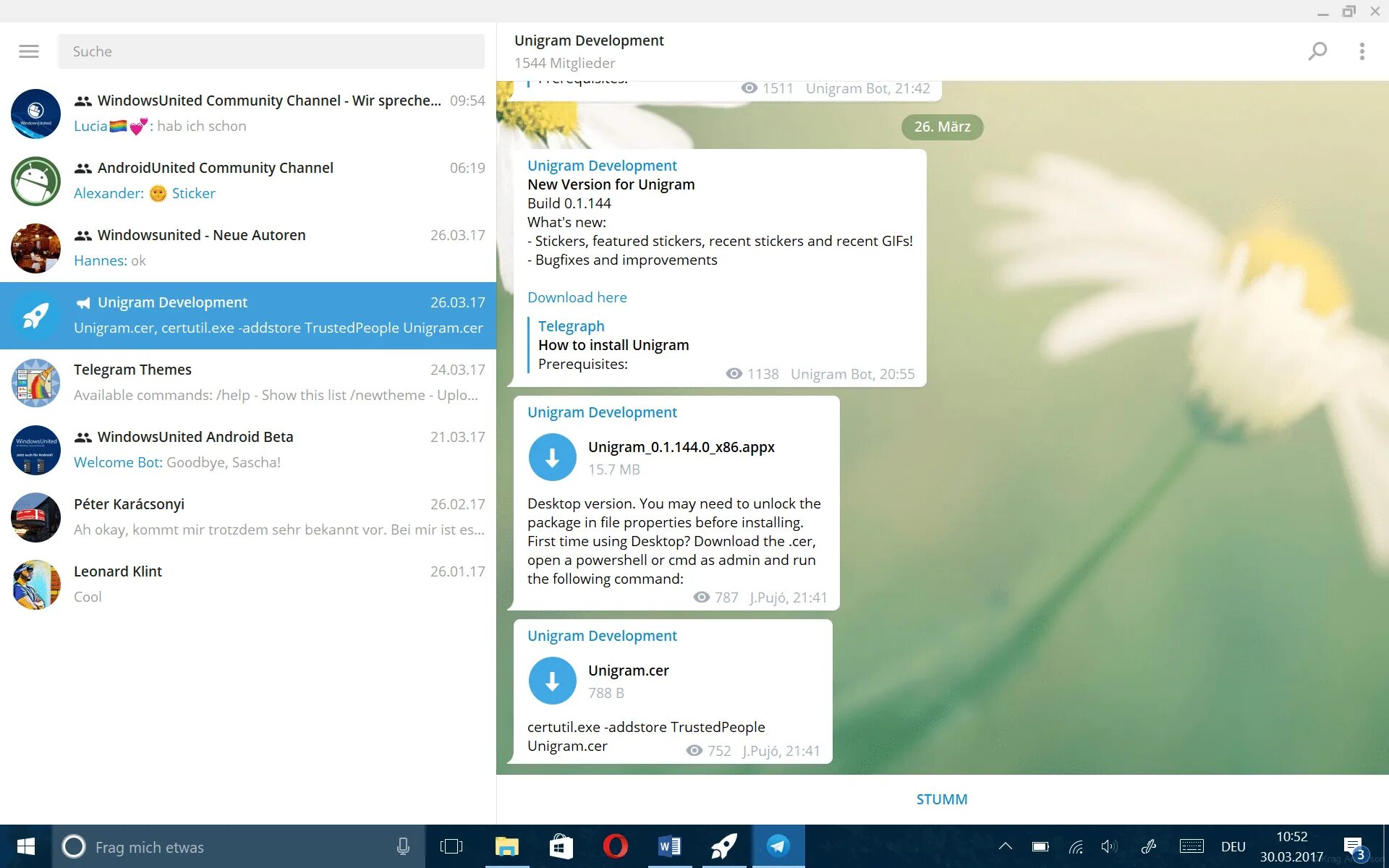Open Telegram hamburger menu
Screen dimensions: 1389x868
click(29, 50)
